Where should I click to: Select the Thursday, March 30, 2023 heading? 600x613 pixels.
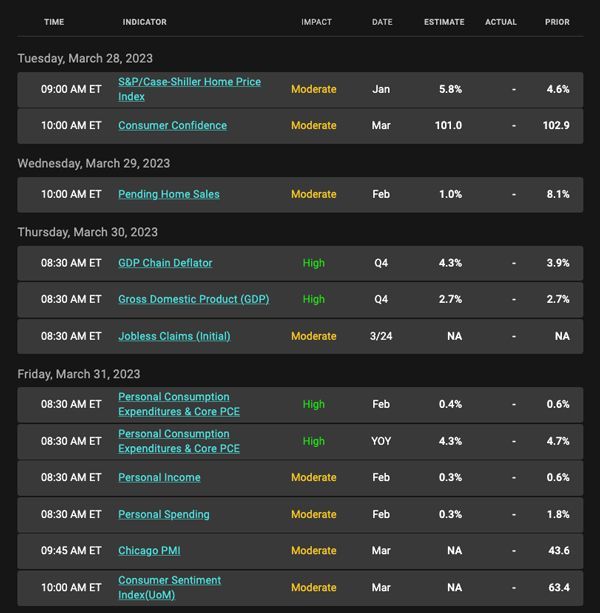(88, 232)
